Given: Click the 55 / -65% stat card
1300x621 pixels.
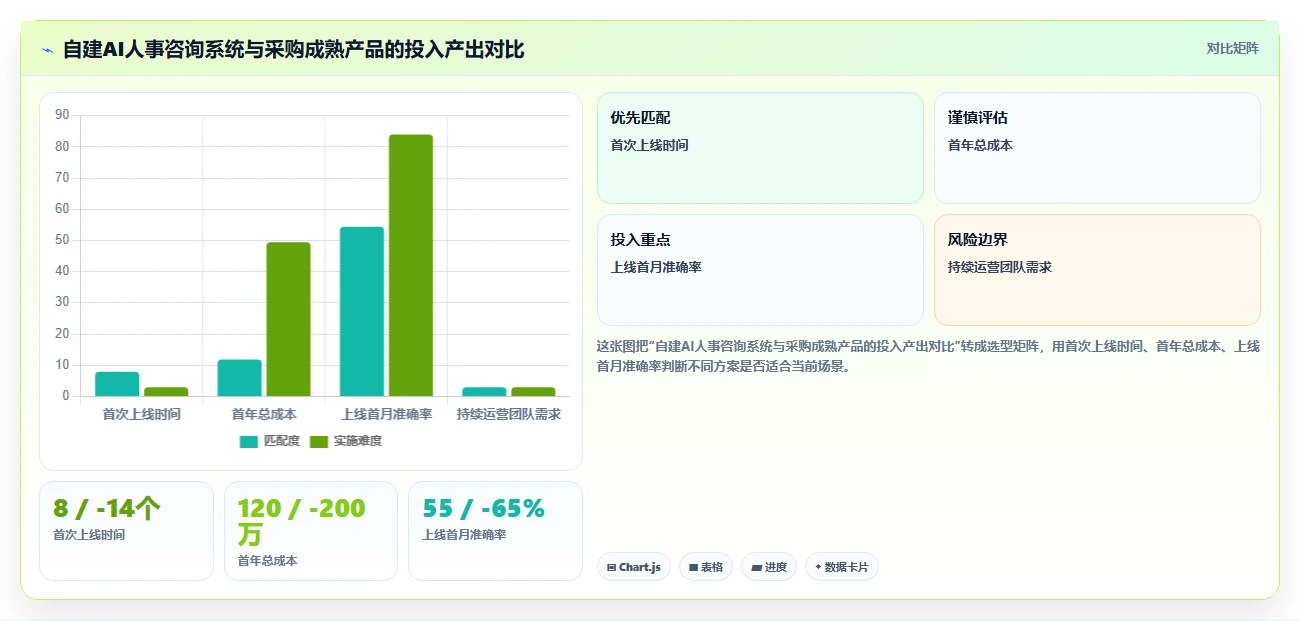Looking at the screenshot, I should [495, 531].
